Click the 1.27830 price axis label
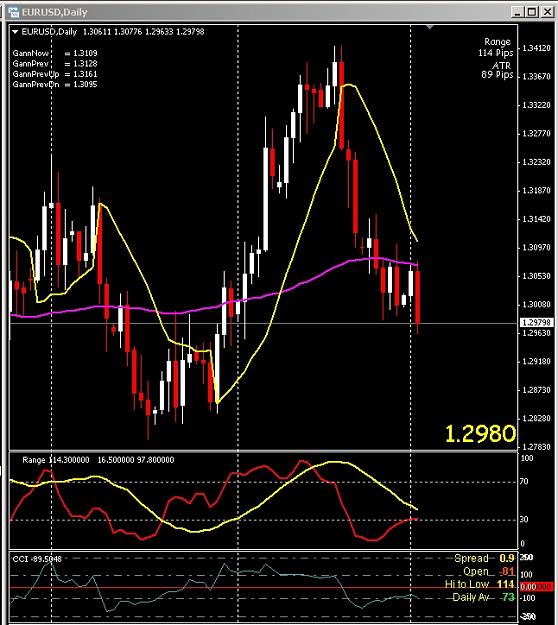This screenshot has height=625, width=558. pos(536,447)
